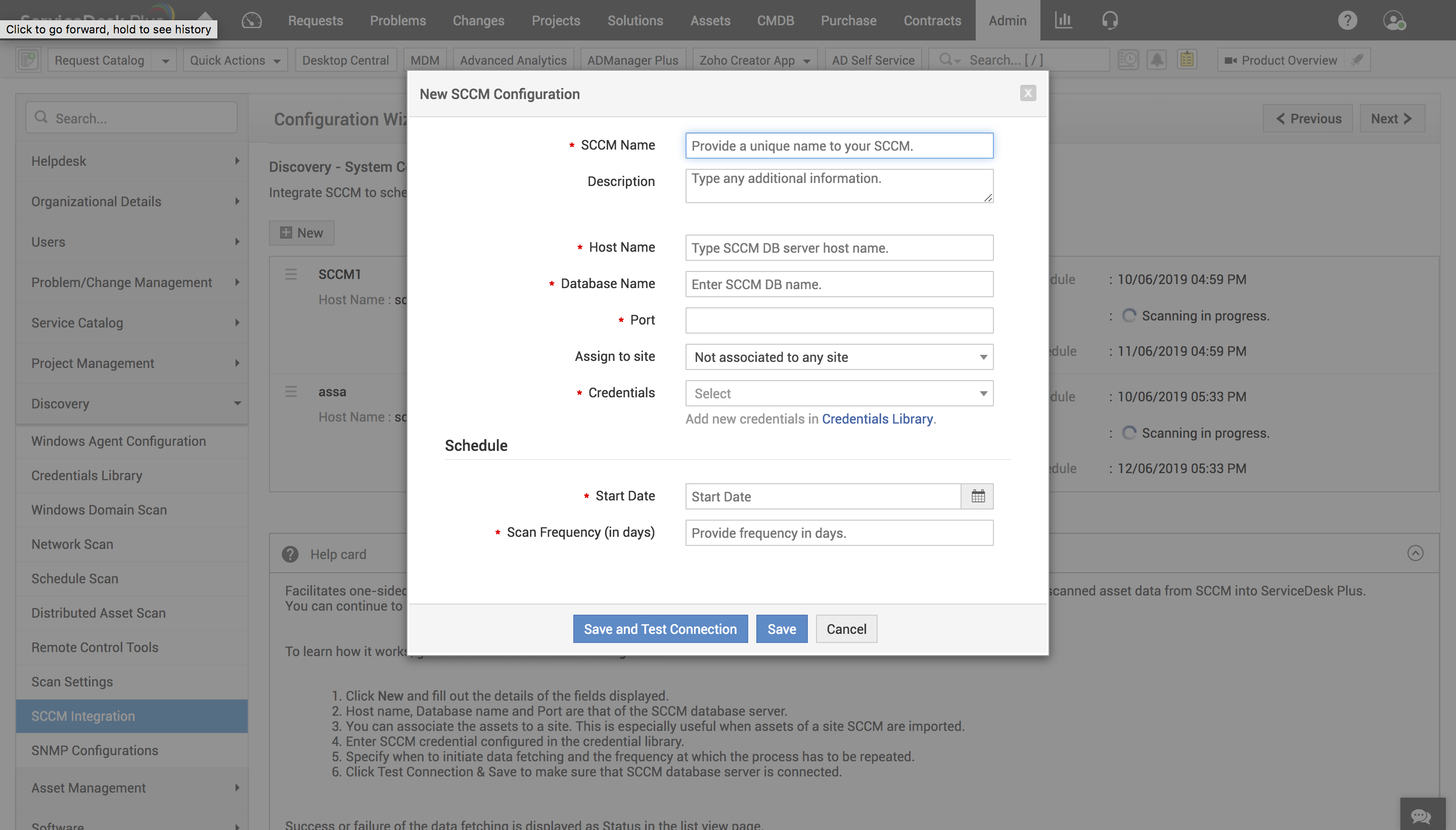The width and height of the screenshot is (1456, 830).
Task: Open the Assets menu tab
Action: pos(710,21)
